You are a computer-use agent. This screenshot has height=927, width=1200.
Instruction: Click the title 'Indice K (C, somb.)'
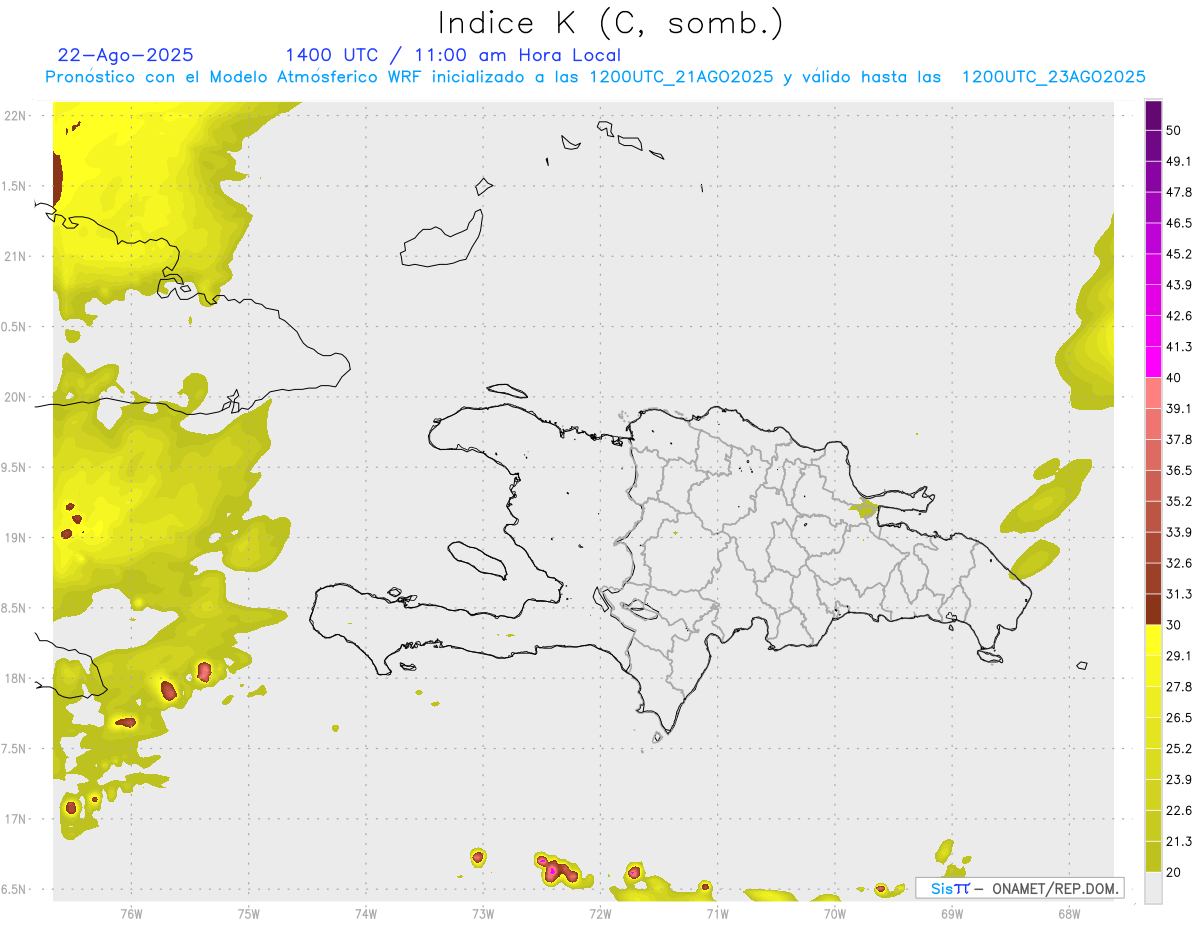611,24
